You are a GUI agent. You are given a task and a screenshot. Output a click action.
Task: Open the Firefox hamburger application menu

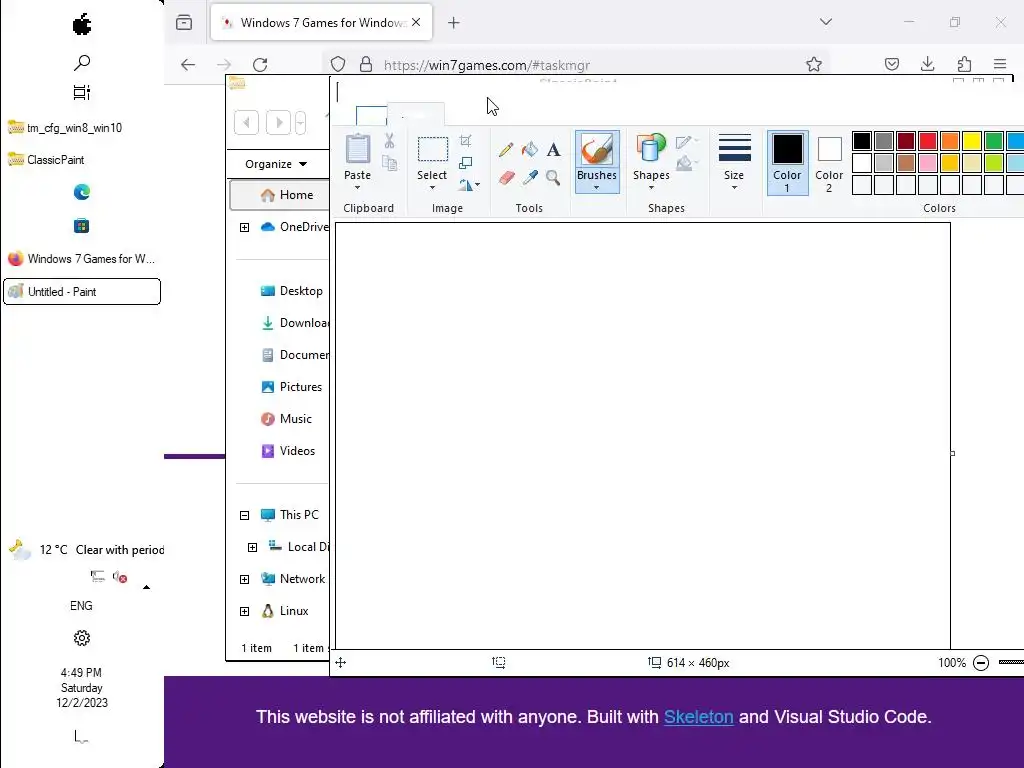1000,64
